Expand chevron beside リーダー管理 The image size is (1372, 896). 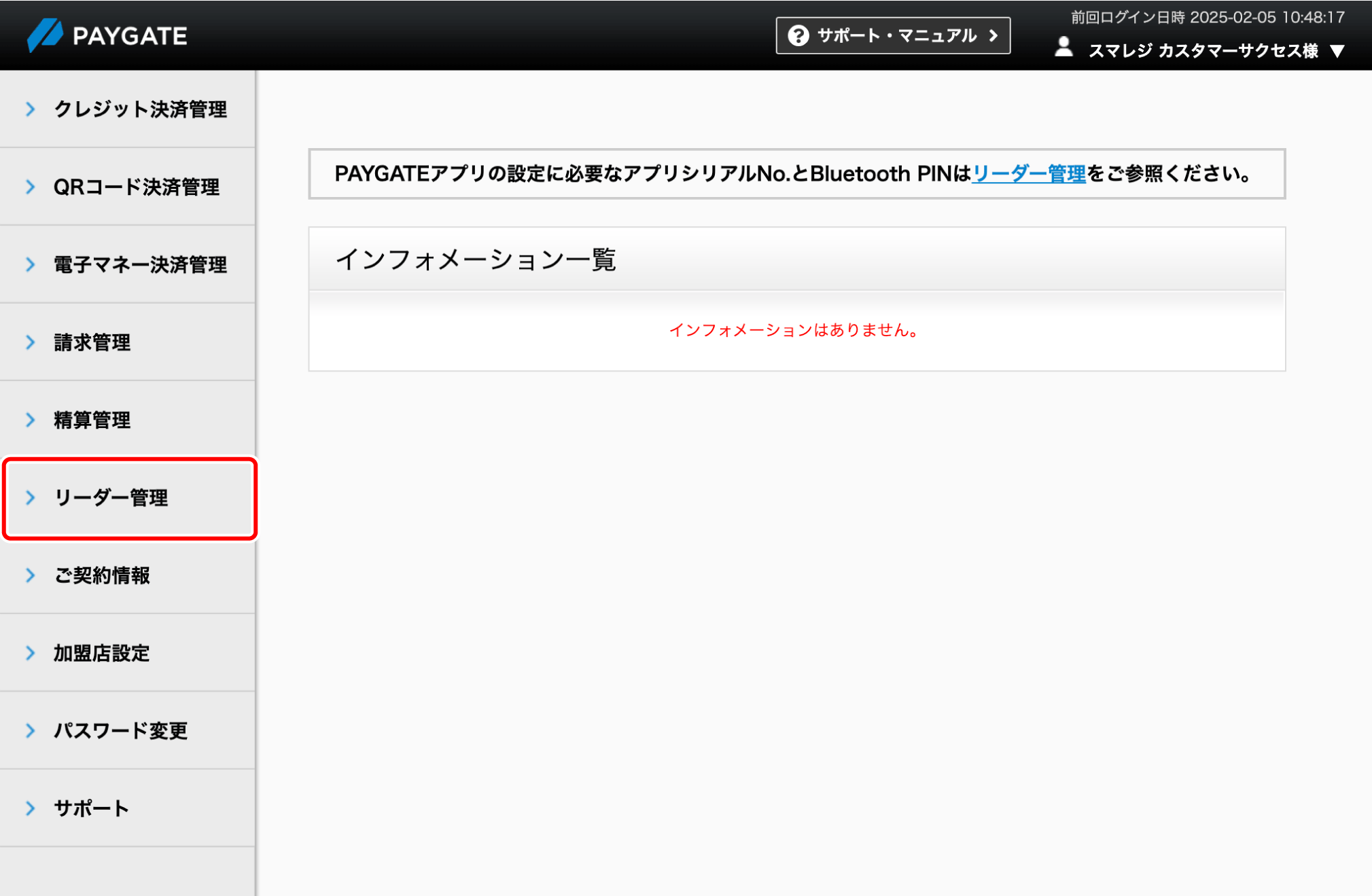pyautogui.click(x=30, y=497)
